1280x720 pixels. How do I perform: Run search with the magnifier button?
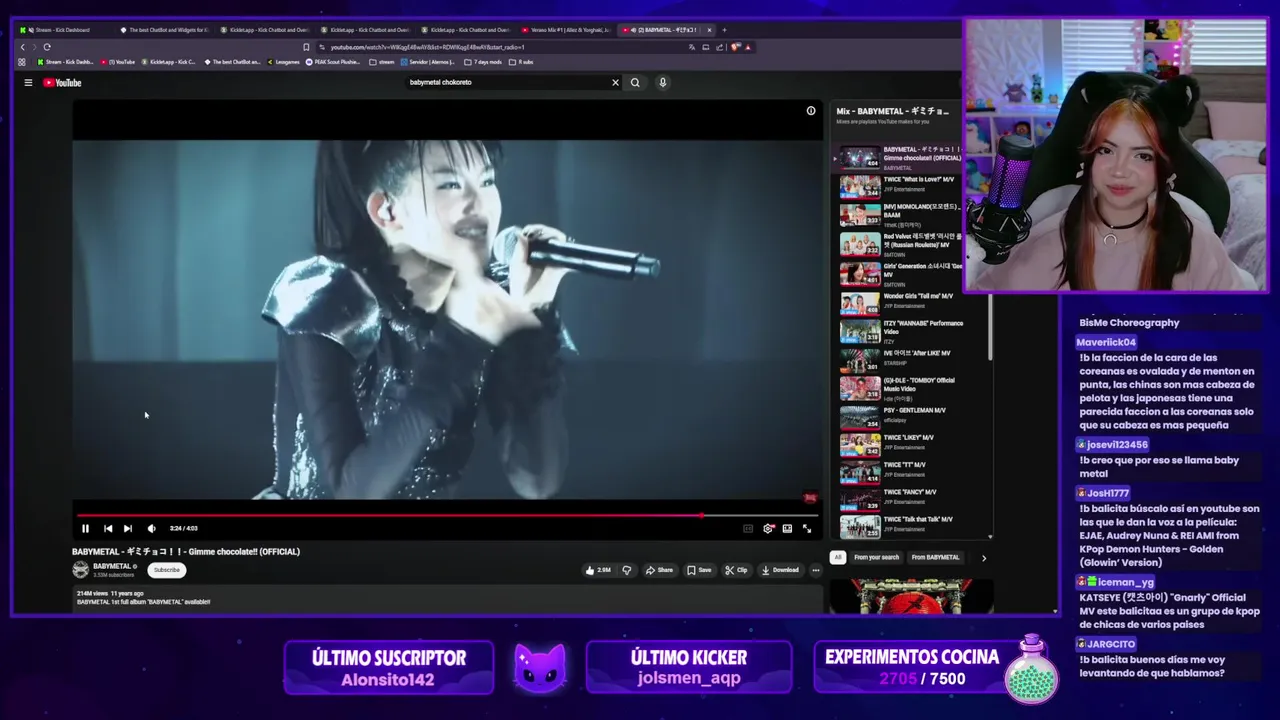[635, 83]
